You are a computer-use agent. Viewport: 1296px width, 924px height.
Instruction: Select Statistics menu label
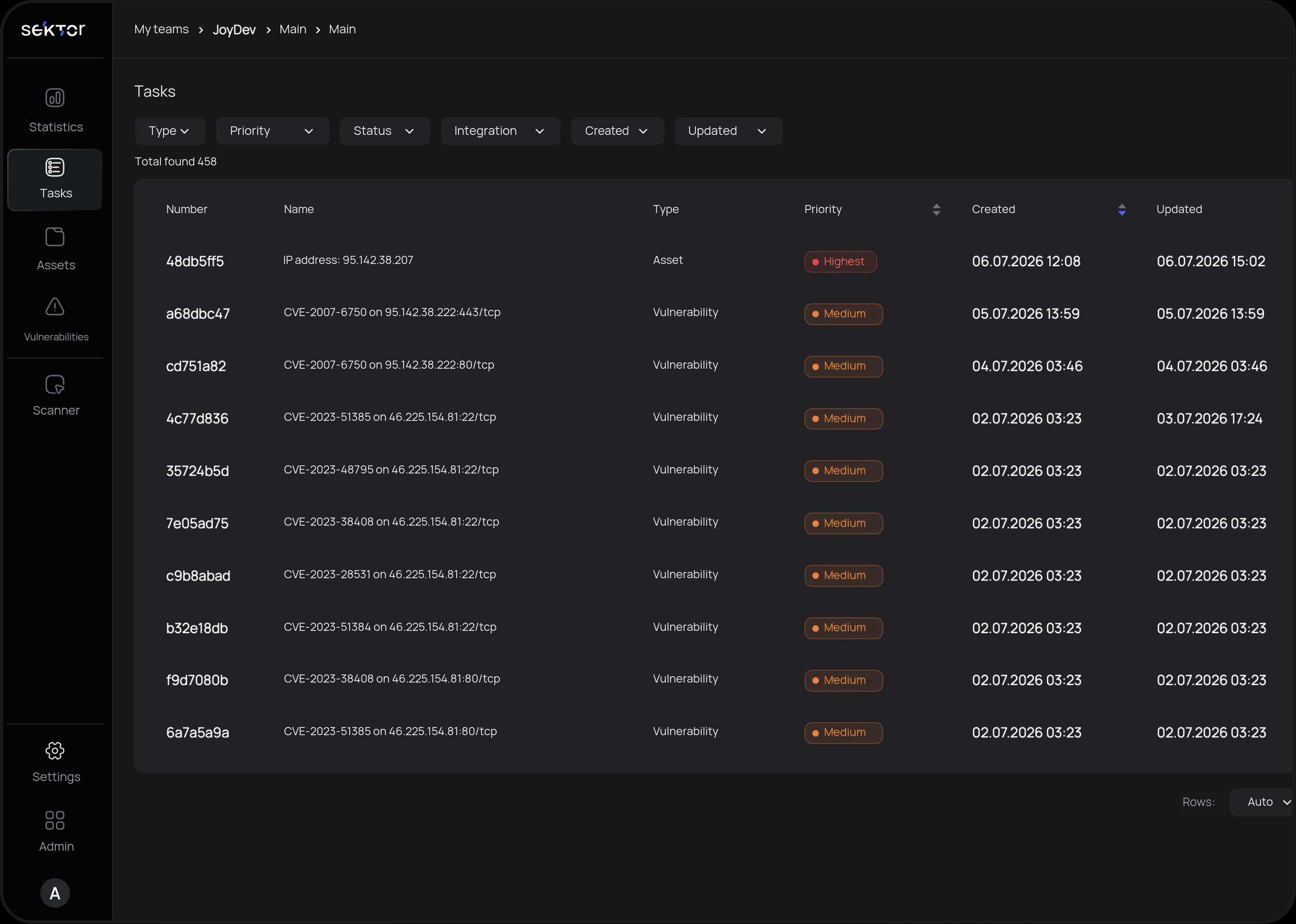56,127
